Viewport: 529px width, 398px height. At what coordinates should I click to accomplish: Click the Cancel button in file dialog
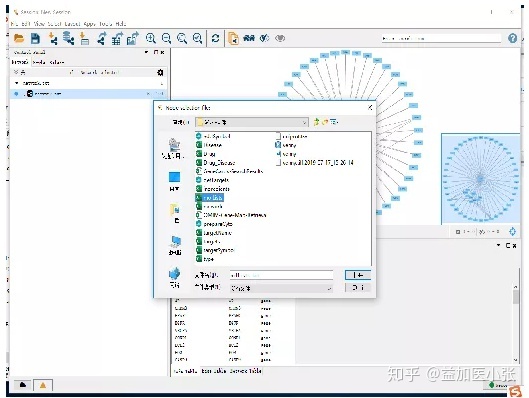pos(358,288)
